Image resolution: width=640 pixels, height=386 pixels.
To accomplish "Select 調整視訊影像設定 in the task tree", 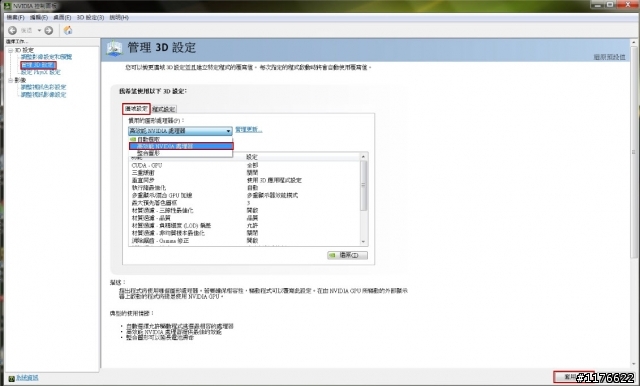I will pos(43,94).
